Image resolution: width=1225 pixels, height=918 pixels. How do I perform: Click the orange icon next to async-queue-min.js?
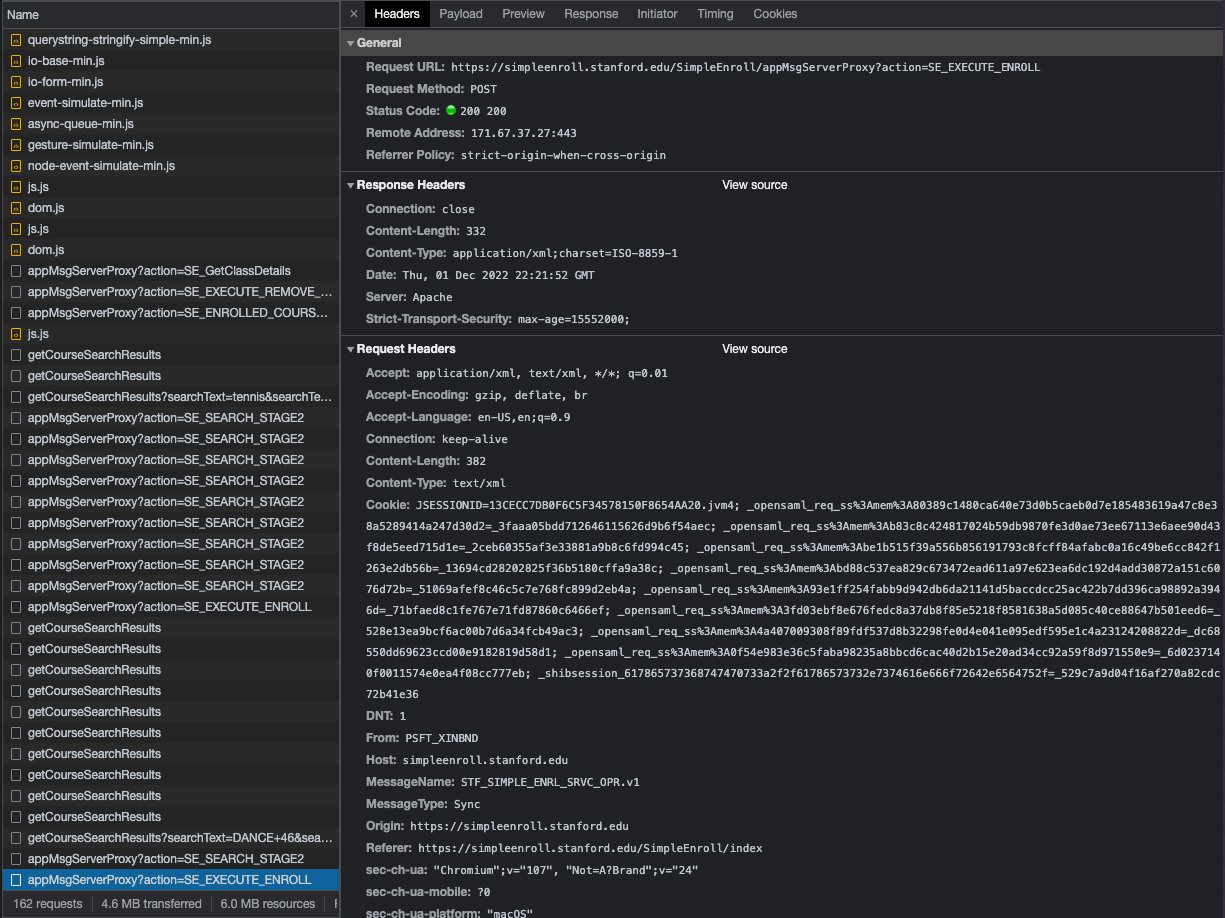click(x=15, y=124)
